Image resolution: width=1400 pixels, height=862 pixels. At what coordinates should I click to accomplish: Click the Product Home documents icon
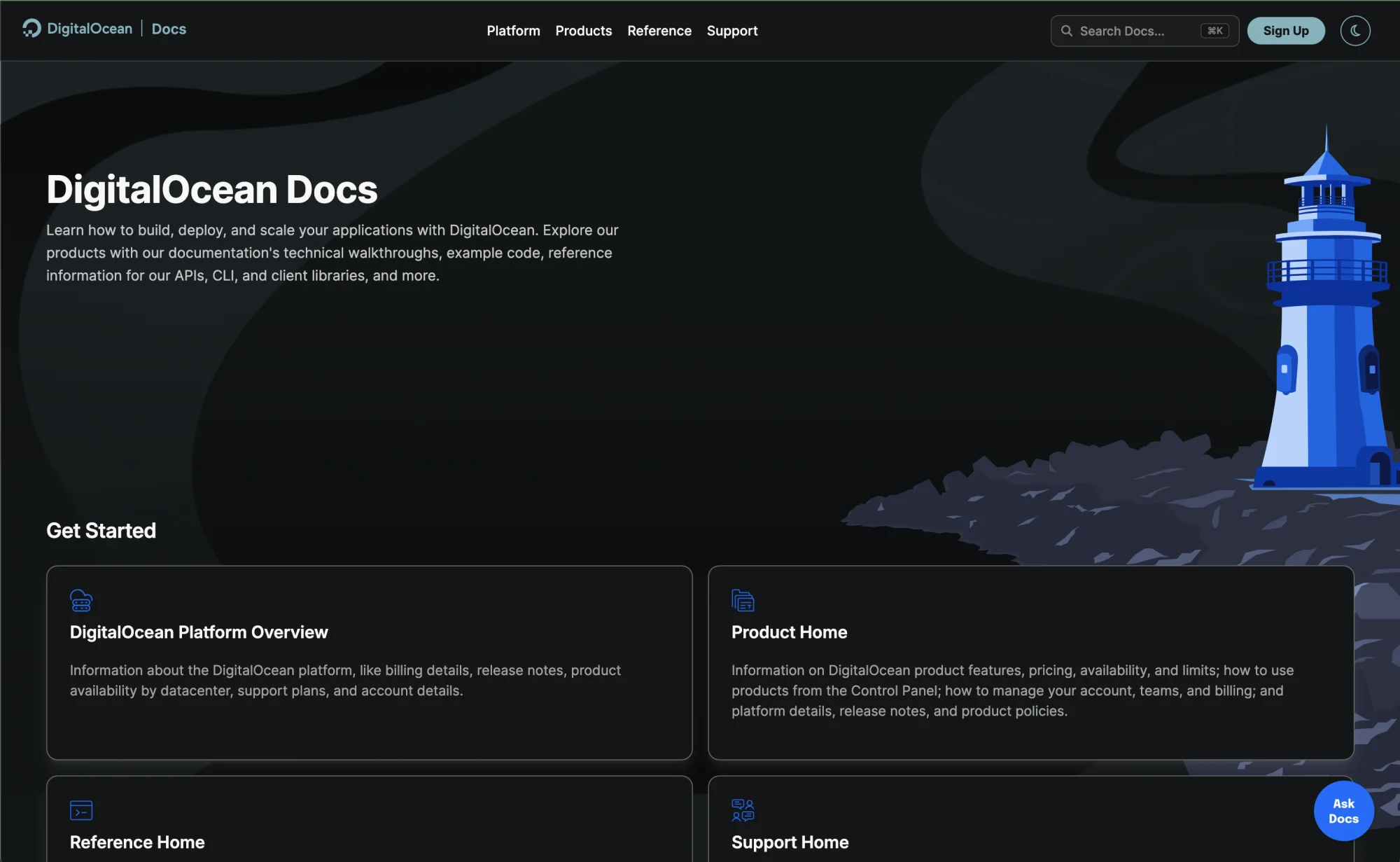click(x=743, y=601)
